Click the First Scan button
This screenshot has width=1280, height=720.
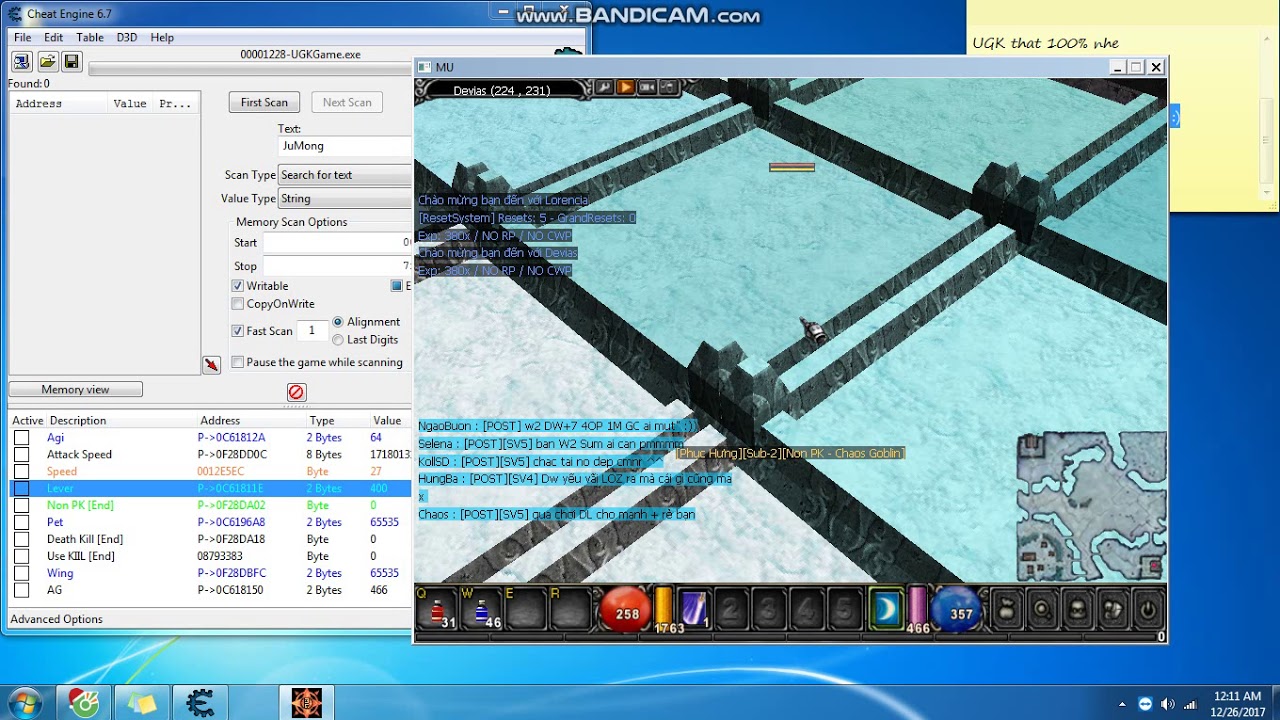(264, 103)
